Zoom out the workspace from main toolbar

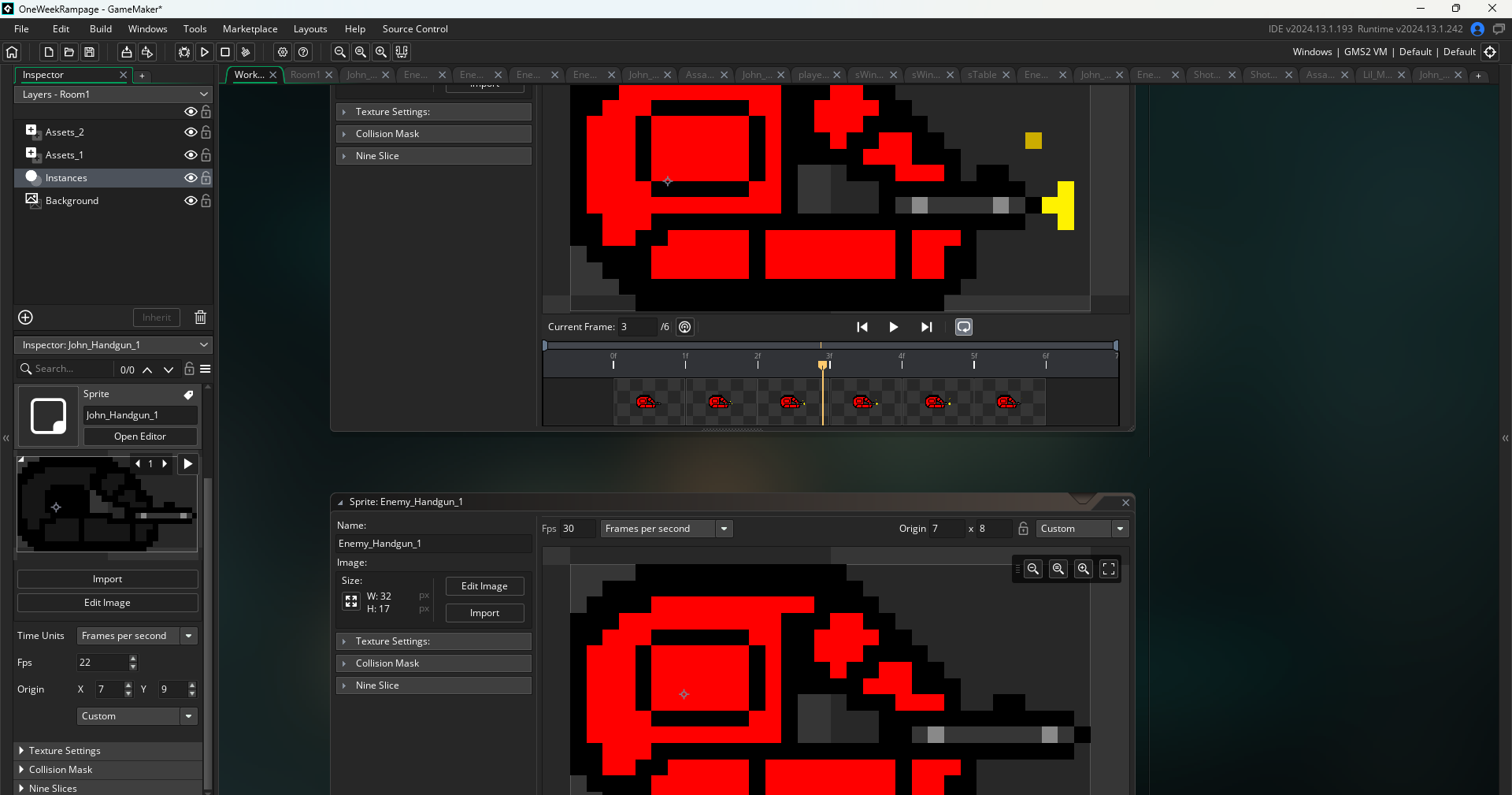tap(340, 52)
